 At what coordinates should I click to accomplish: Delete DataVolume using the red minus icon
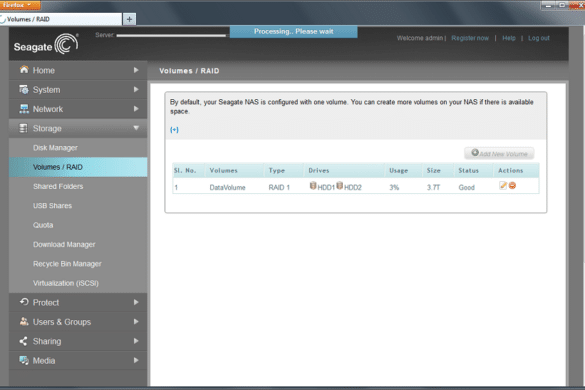[x=512, y=185]
